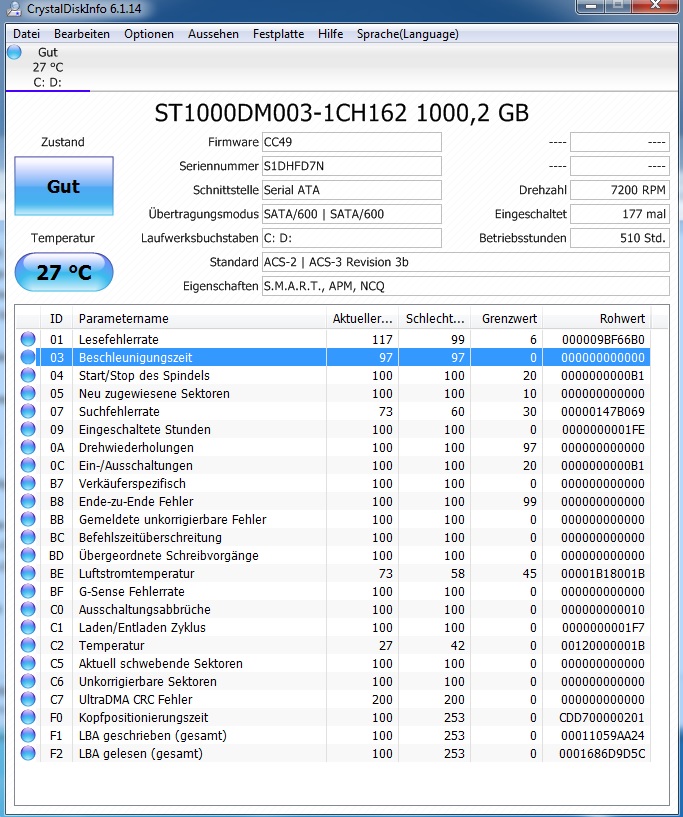
Task: Open the Datei menu
Action: coord(26,34)
